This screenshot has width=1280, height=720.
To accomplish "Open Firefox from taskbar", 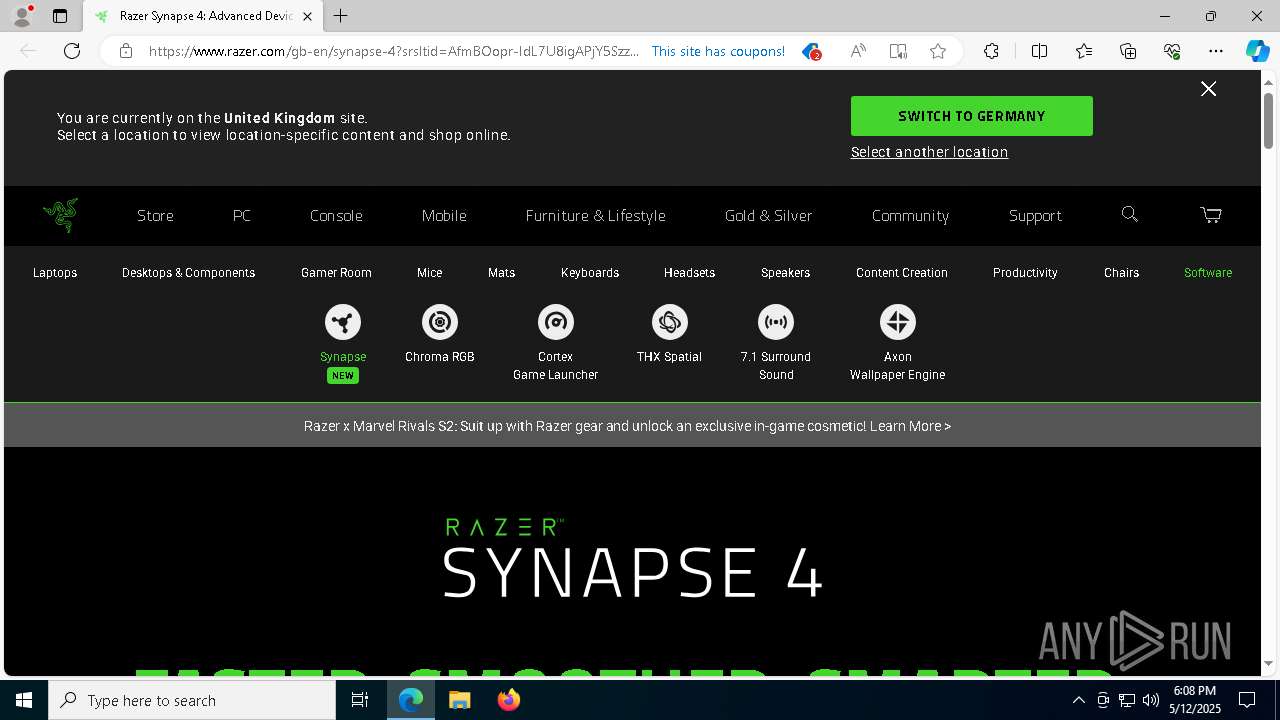I will [508, 700].
